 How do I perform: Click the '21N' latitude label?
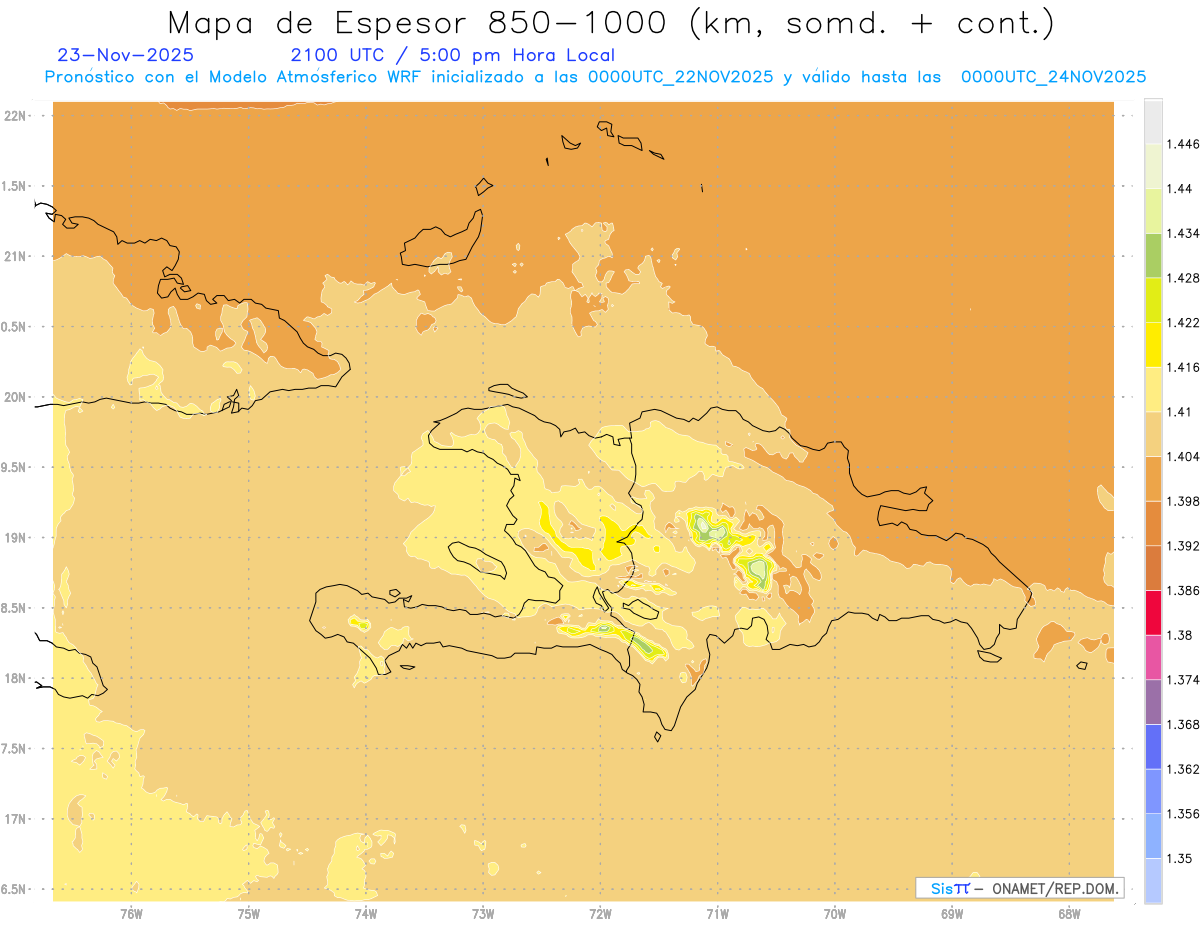point(15,256)
